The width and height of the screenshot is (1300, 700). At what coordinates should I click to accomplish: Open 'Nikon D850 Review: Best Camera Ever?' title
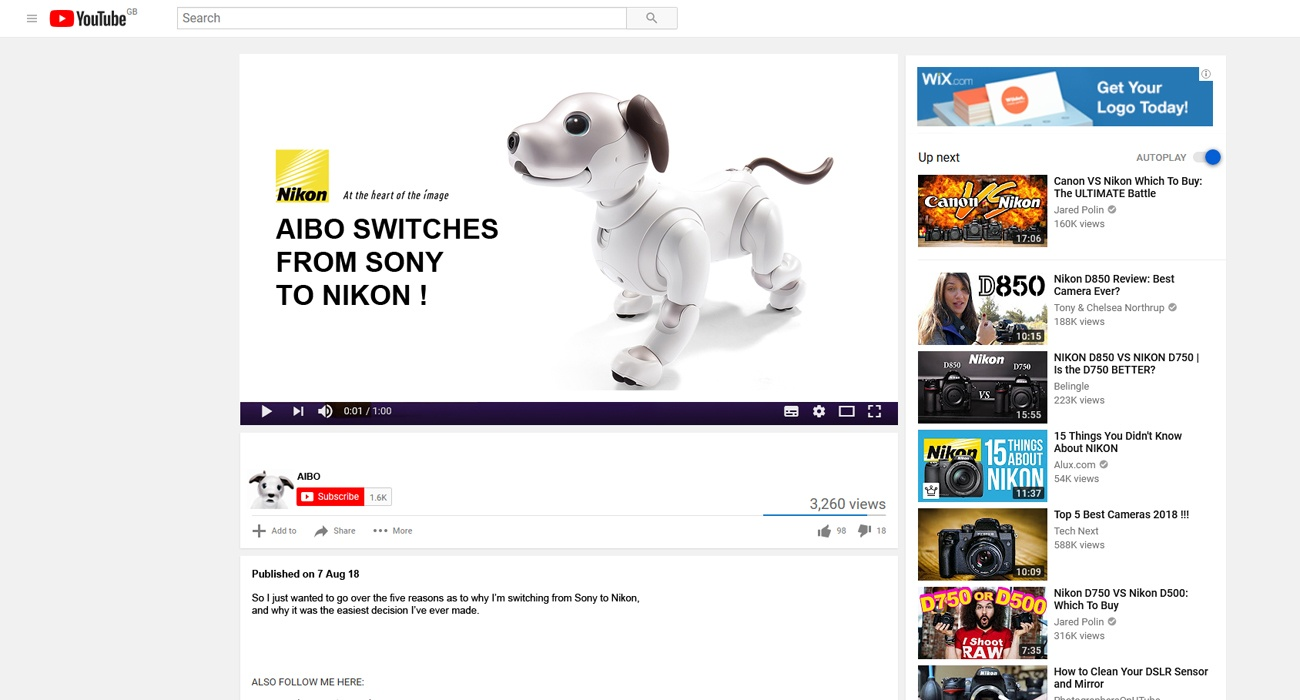click(1114, 285)
